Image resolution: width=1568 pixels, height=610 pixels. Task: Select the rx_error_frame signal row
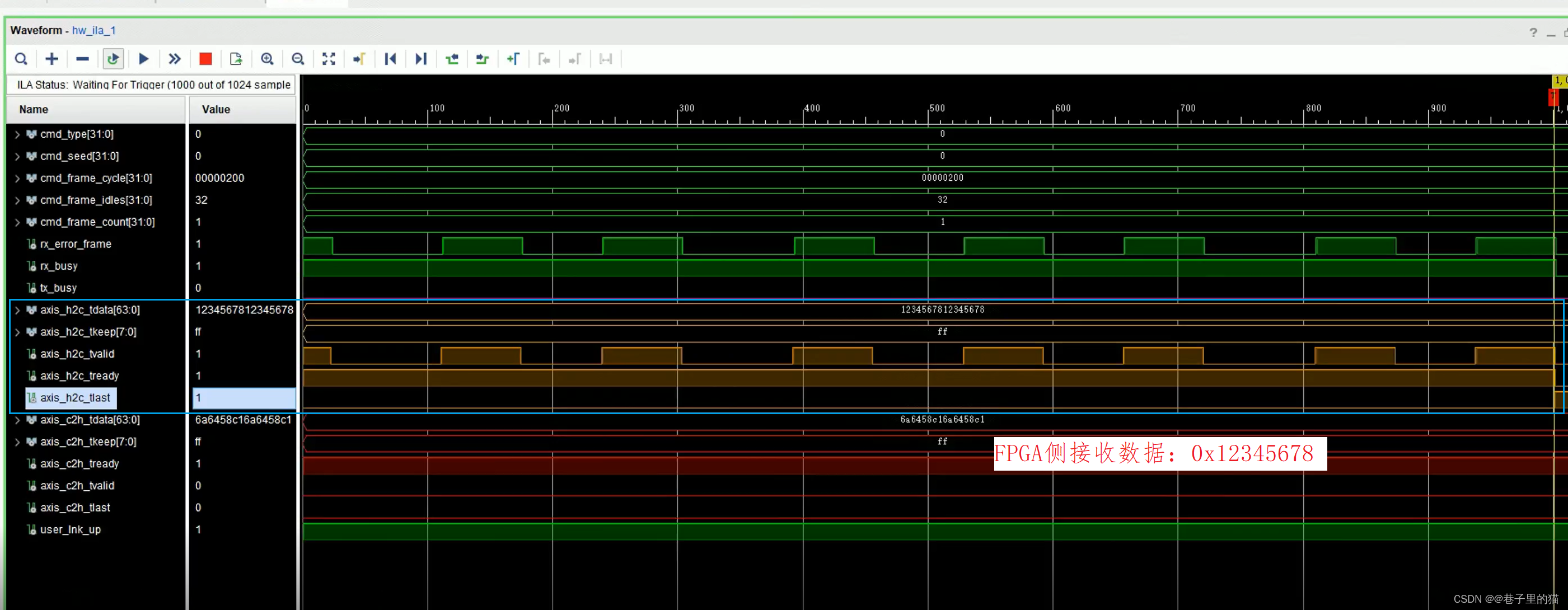click(76, 244)
